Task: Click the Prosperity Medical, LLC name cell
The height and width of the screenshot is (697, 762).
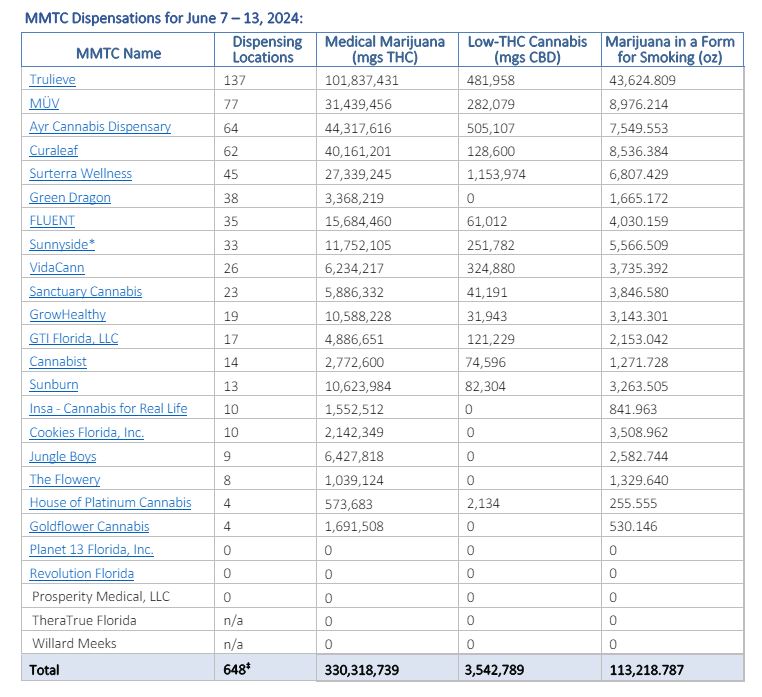Action: pos(101,596)
